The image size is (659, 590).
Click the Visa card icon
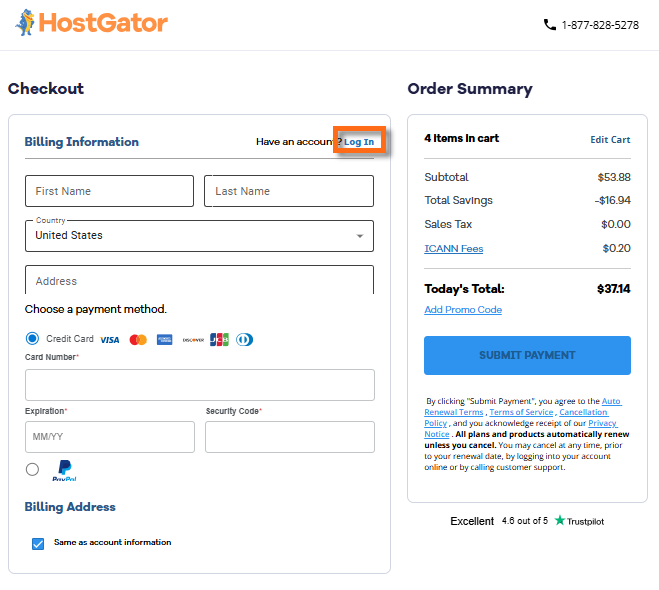tap(110, 340)
